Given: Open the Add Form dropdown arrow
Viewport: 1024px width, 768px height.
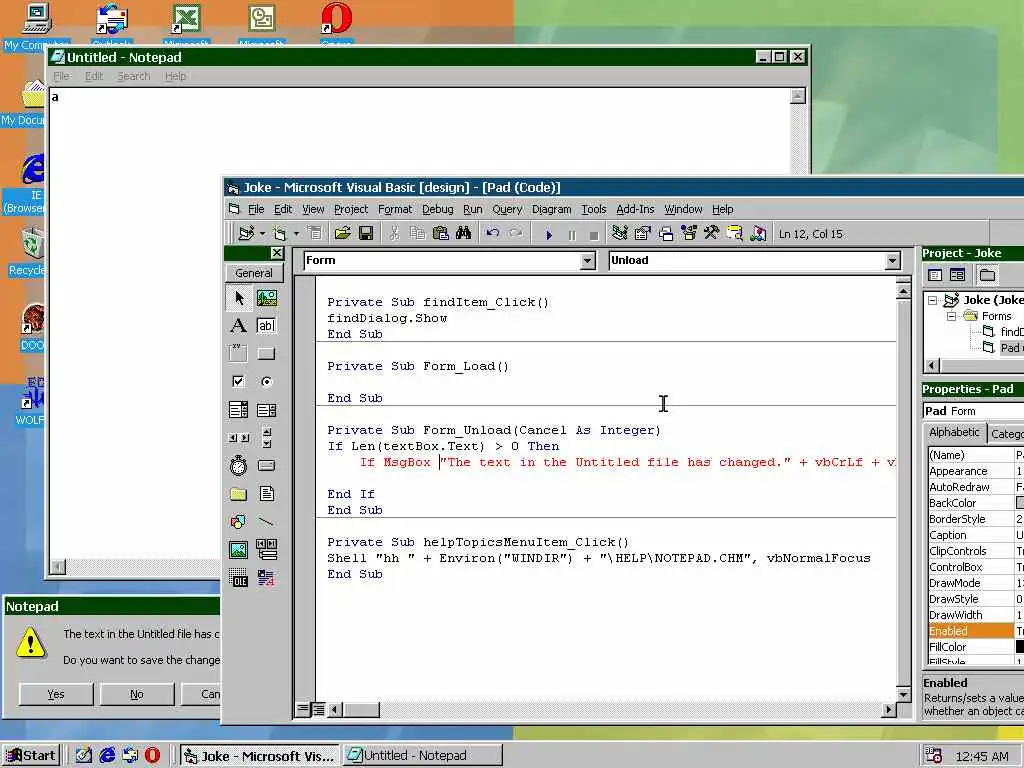Looking at the screenshot, I should click(296, 234).
